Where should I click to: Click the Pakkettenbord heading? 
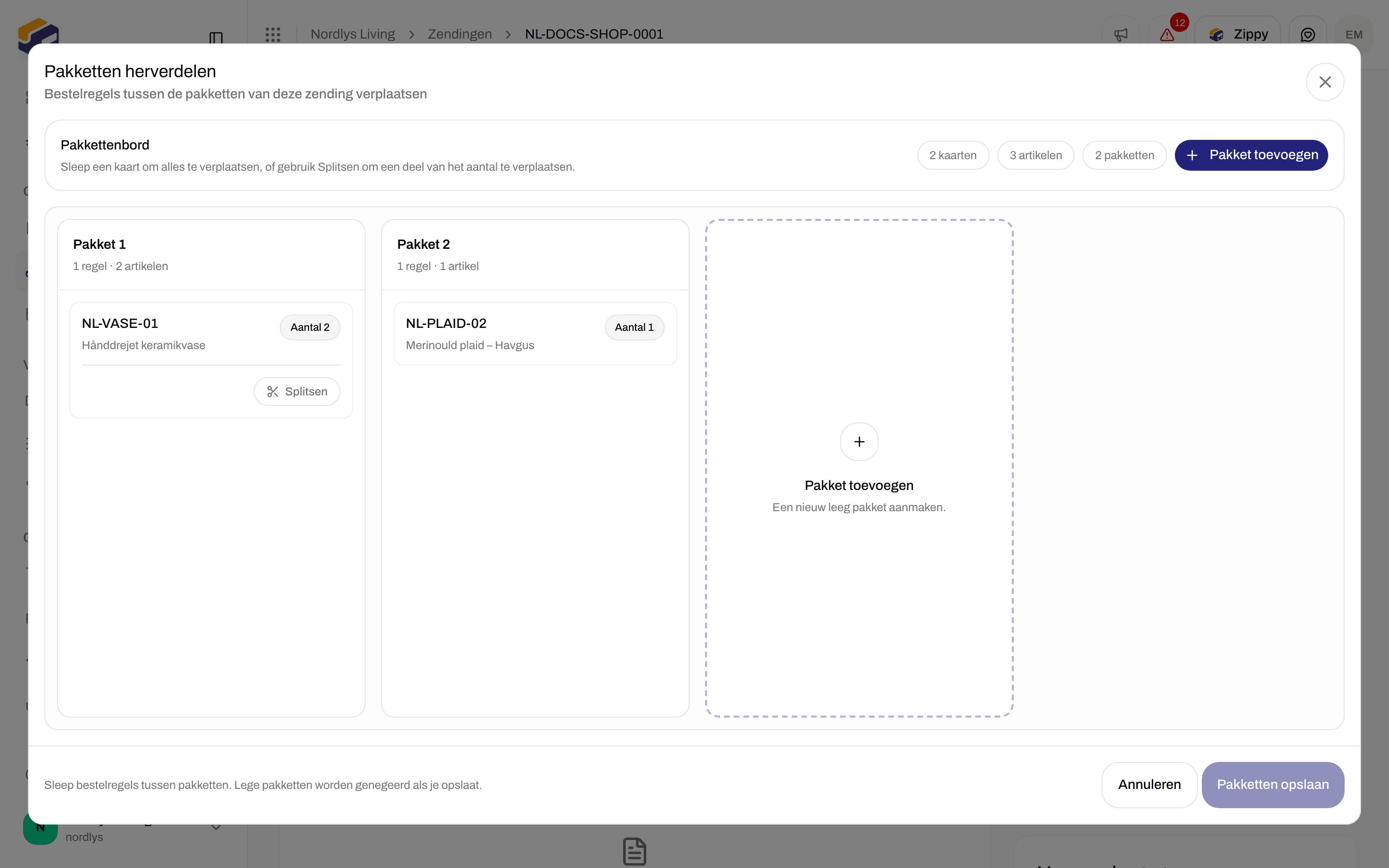[x=105, y=145]
